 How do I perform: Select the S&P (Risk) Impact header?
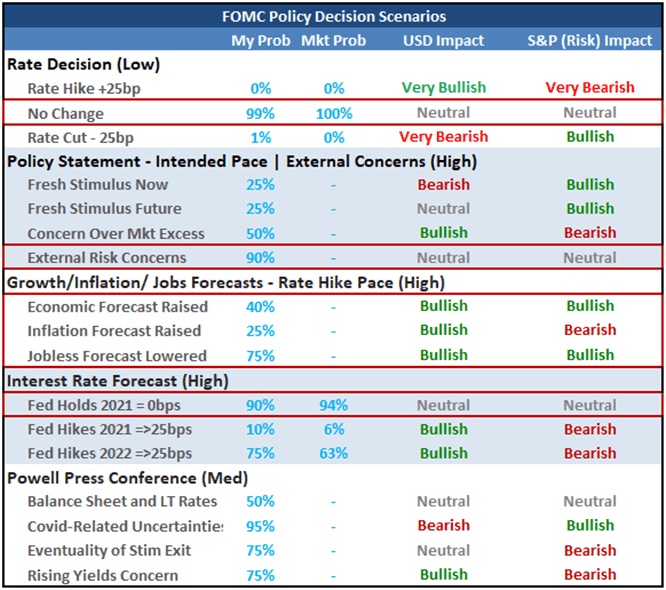[x=590, y=40]
